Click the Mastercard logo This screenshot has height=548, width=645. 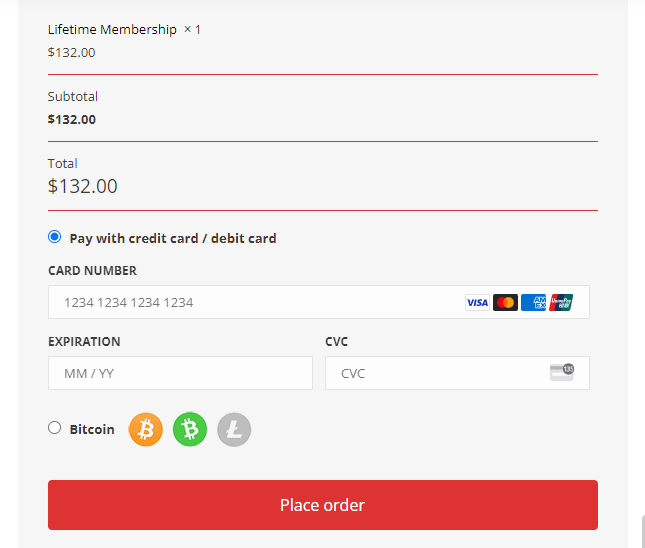505,302
